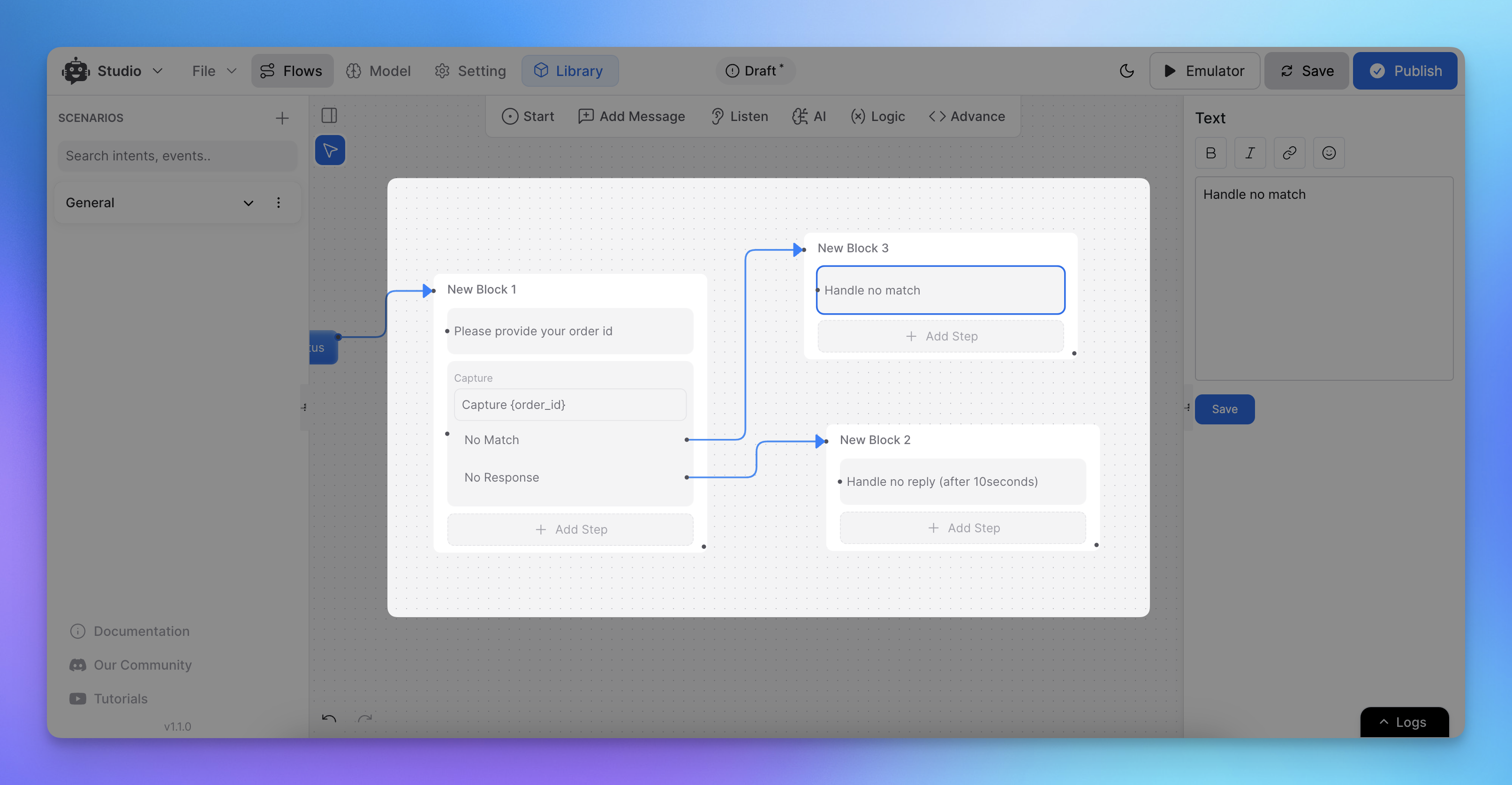Launch the Emulator

1204,71
